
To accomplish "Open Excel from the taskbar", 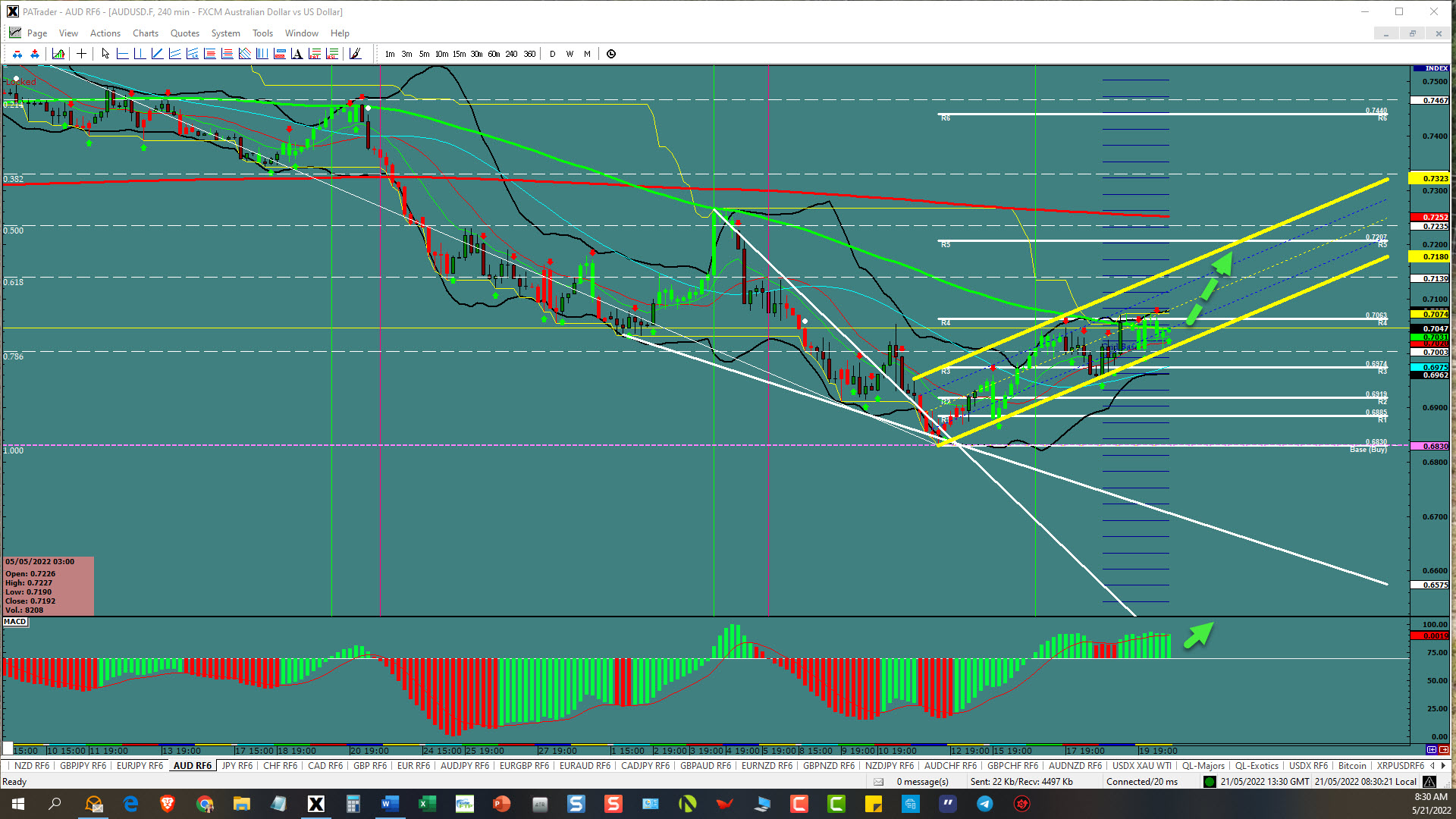I will pyautogui.click(x=427, y=804).
